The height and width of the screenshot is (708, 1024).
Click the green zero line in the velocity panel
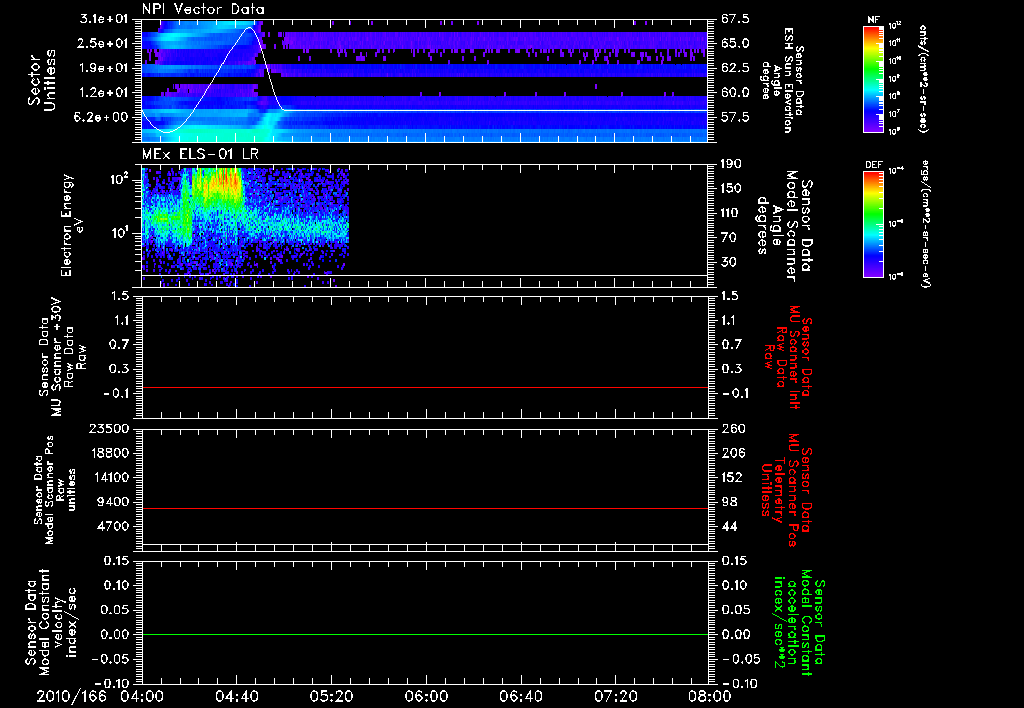click(x=424, y=634)
